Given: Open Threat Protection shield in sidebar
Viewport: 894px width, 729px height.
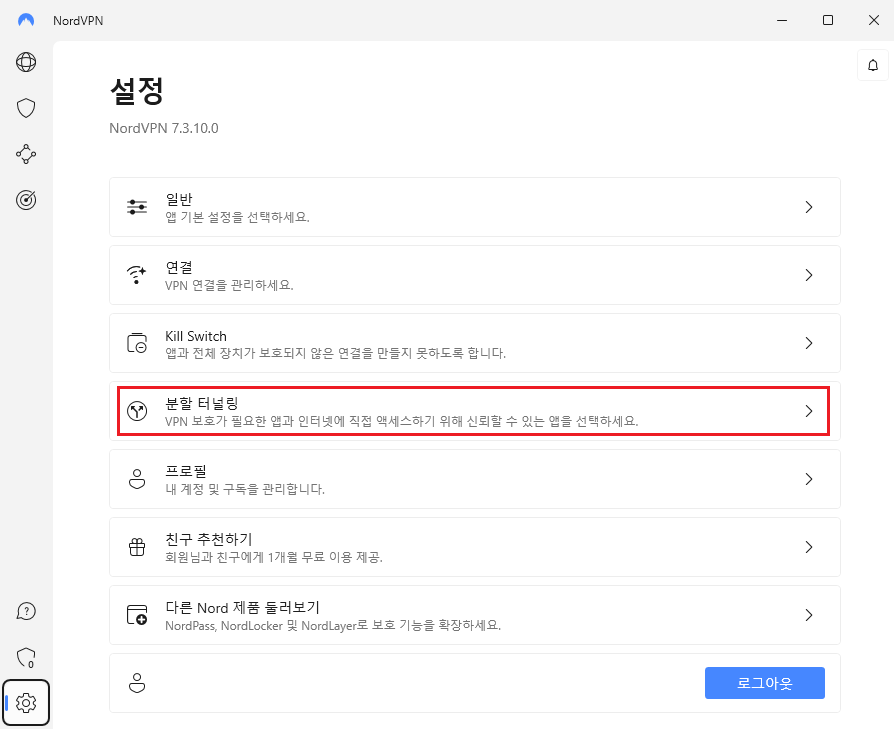Looking at the screenshot, I should pos(26,108).
